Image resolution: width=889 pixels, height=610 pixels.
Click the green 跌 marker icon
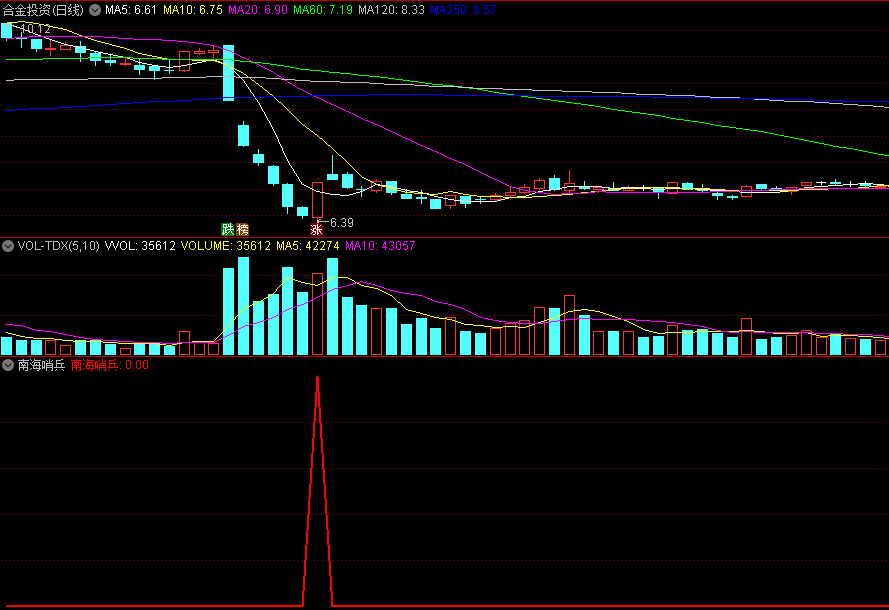tap(227, 229)
